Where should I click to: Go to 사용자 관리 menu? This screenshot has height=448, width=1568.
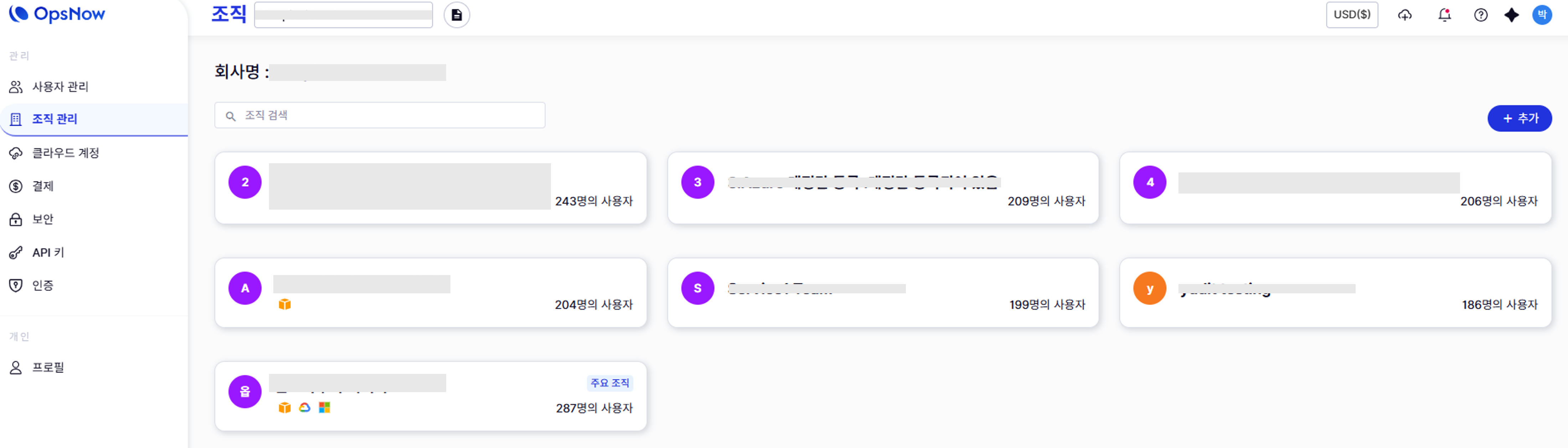click(x=60, y=87)
